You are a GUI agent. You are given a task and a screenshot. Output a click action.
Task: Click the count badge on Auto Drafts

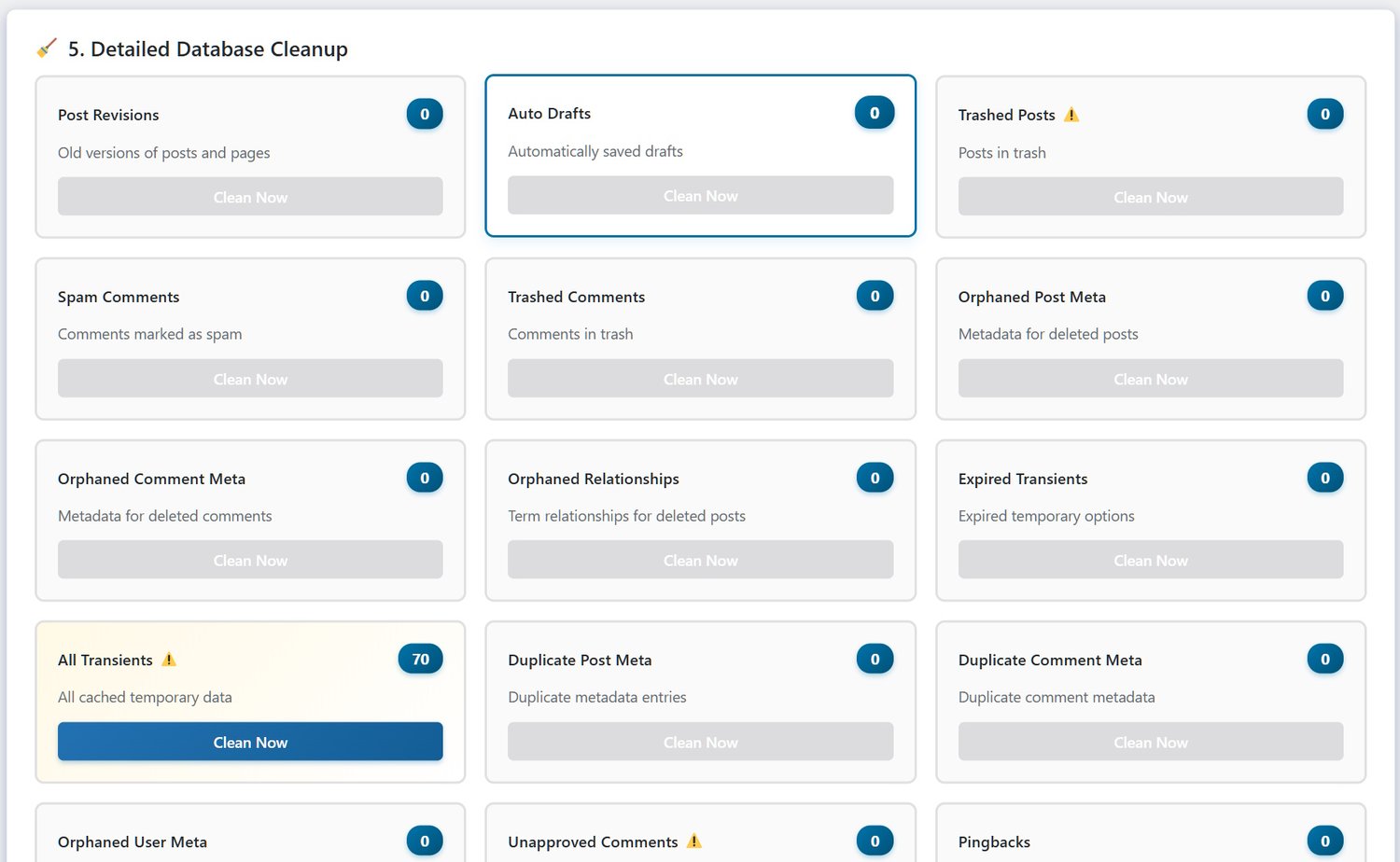(875, 113)
